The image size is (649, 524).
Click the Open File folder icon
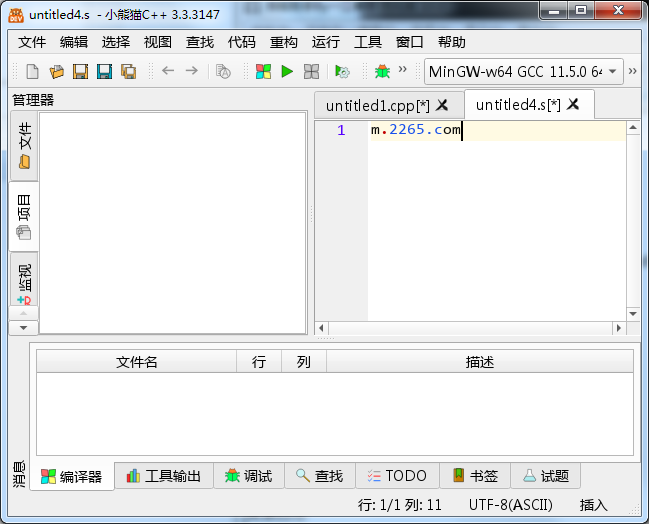tap(57, 71)
